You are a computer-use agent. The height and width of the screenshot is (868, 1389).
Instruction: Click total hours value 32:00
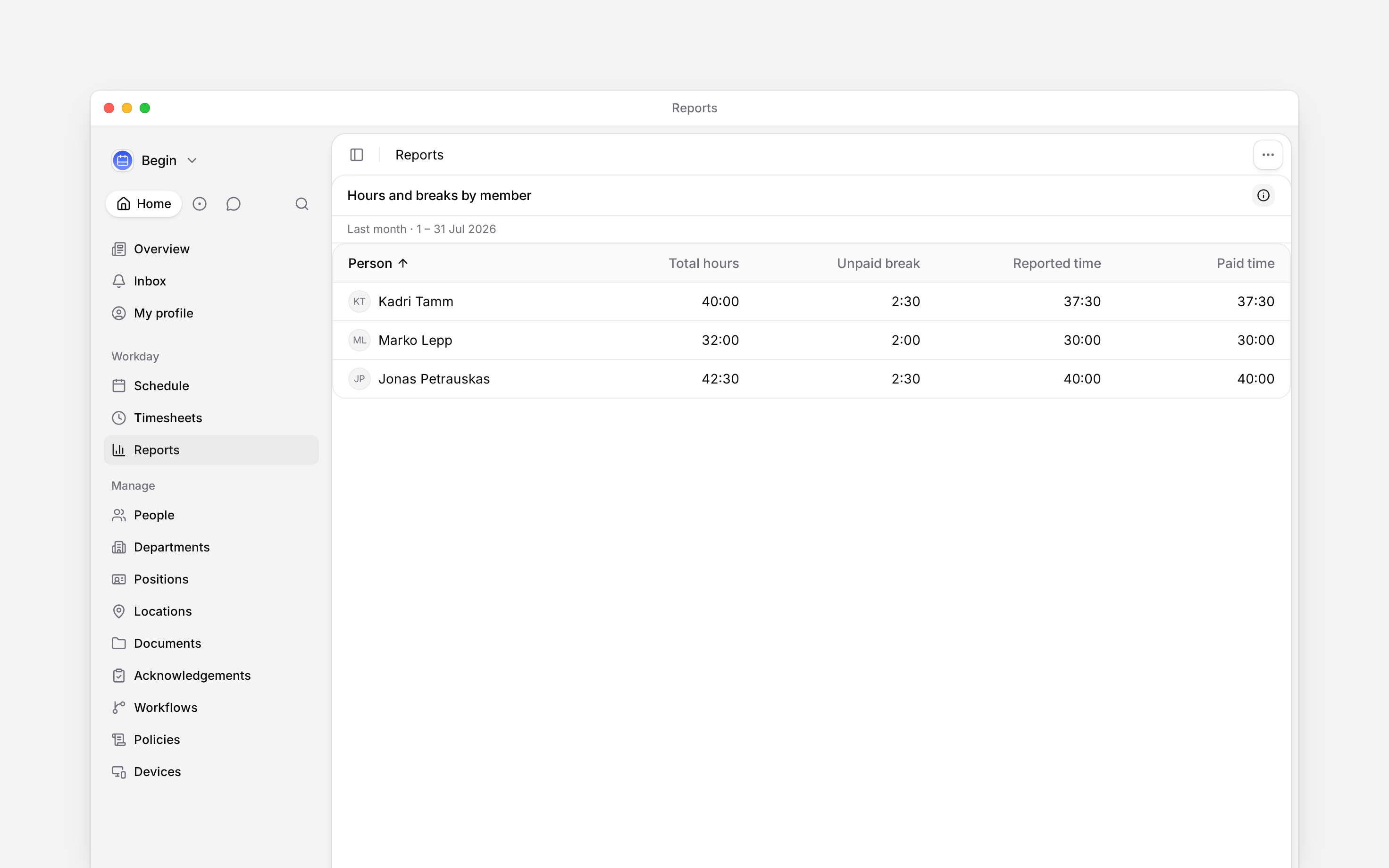click(720, 341)
